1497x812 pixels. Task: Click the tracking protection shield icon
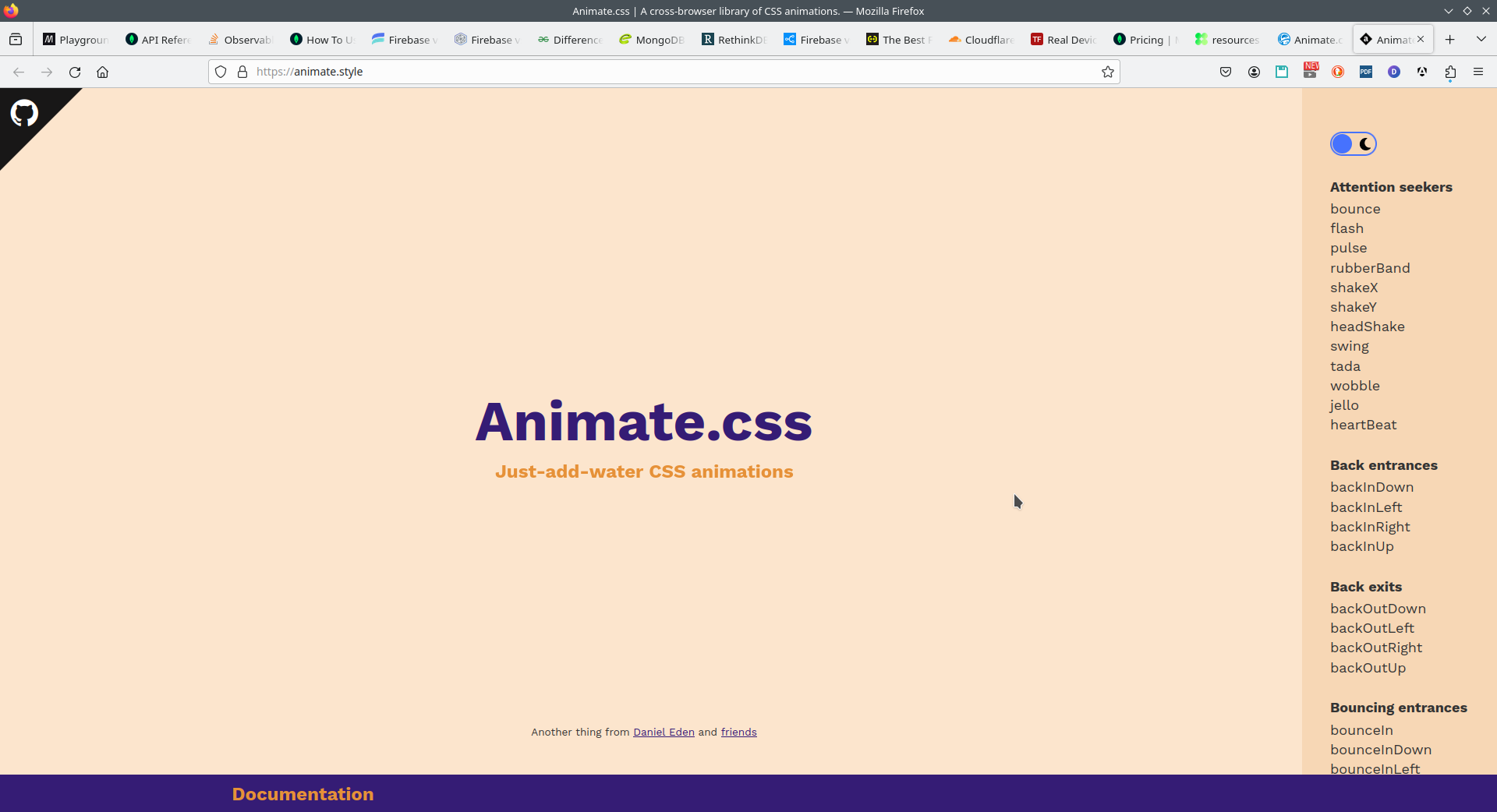click(x=221, y=72)
